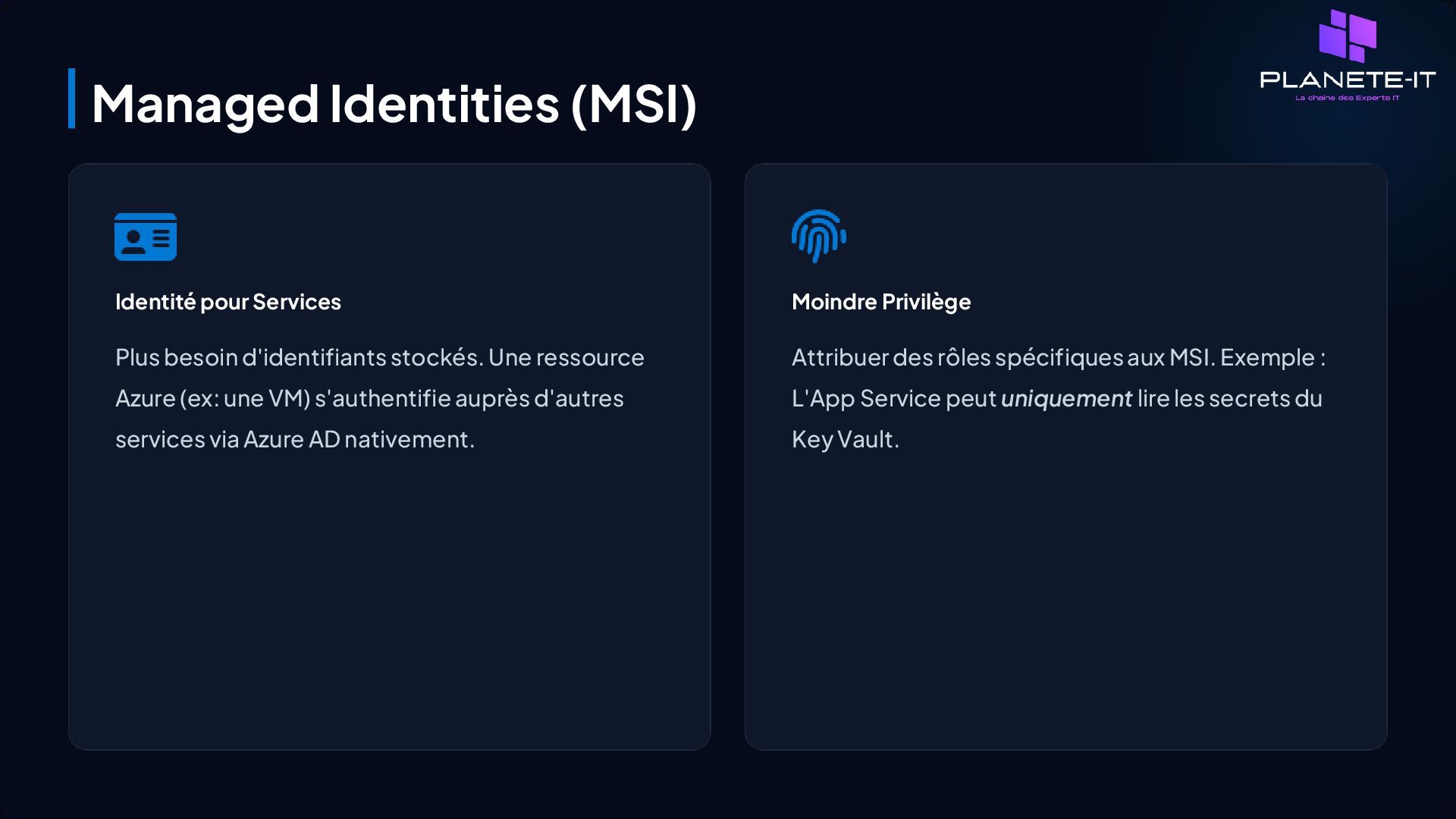Click the ID card icon
Viewport: 1456px width, 819px height.
click(x=146, y=237)
